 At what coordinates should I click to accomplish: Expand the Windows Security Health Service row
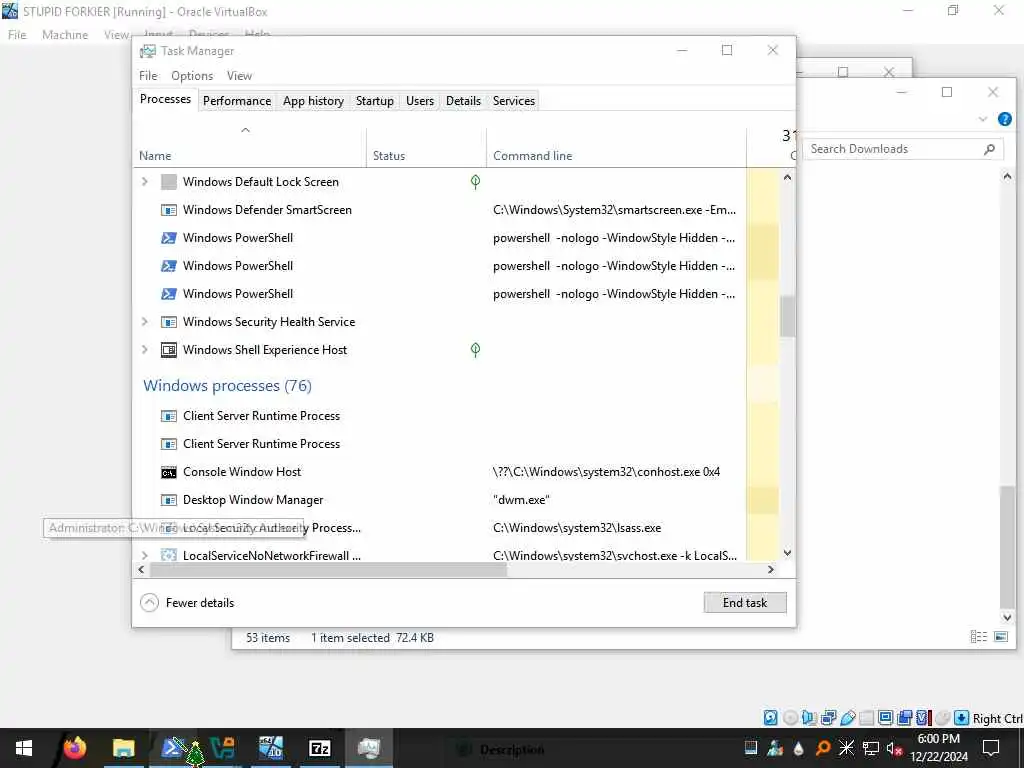[145, 322]
